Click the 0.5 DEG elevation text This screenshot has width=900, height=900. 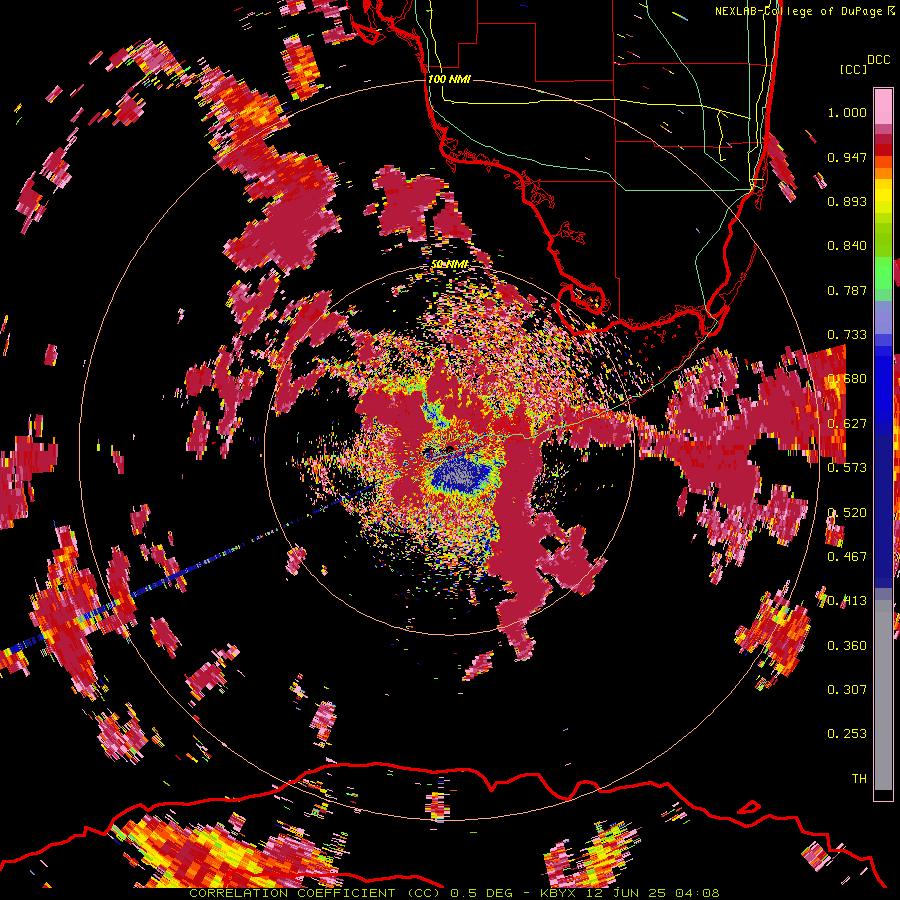tap(483, 893)
